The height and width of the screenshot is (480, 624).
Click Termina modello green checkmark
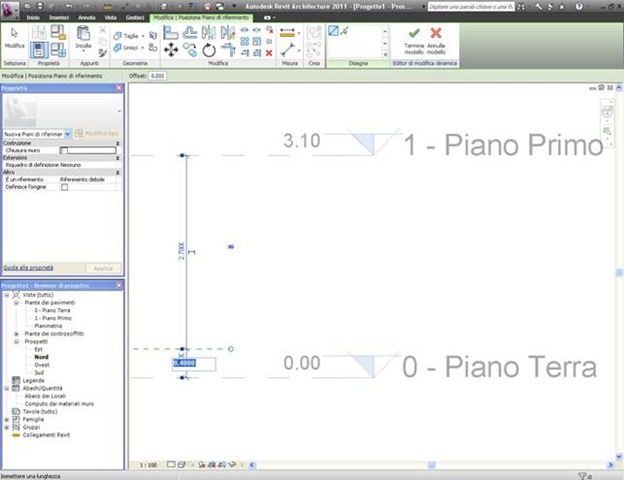tap(413, 38)
